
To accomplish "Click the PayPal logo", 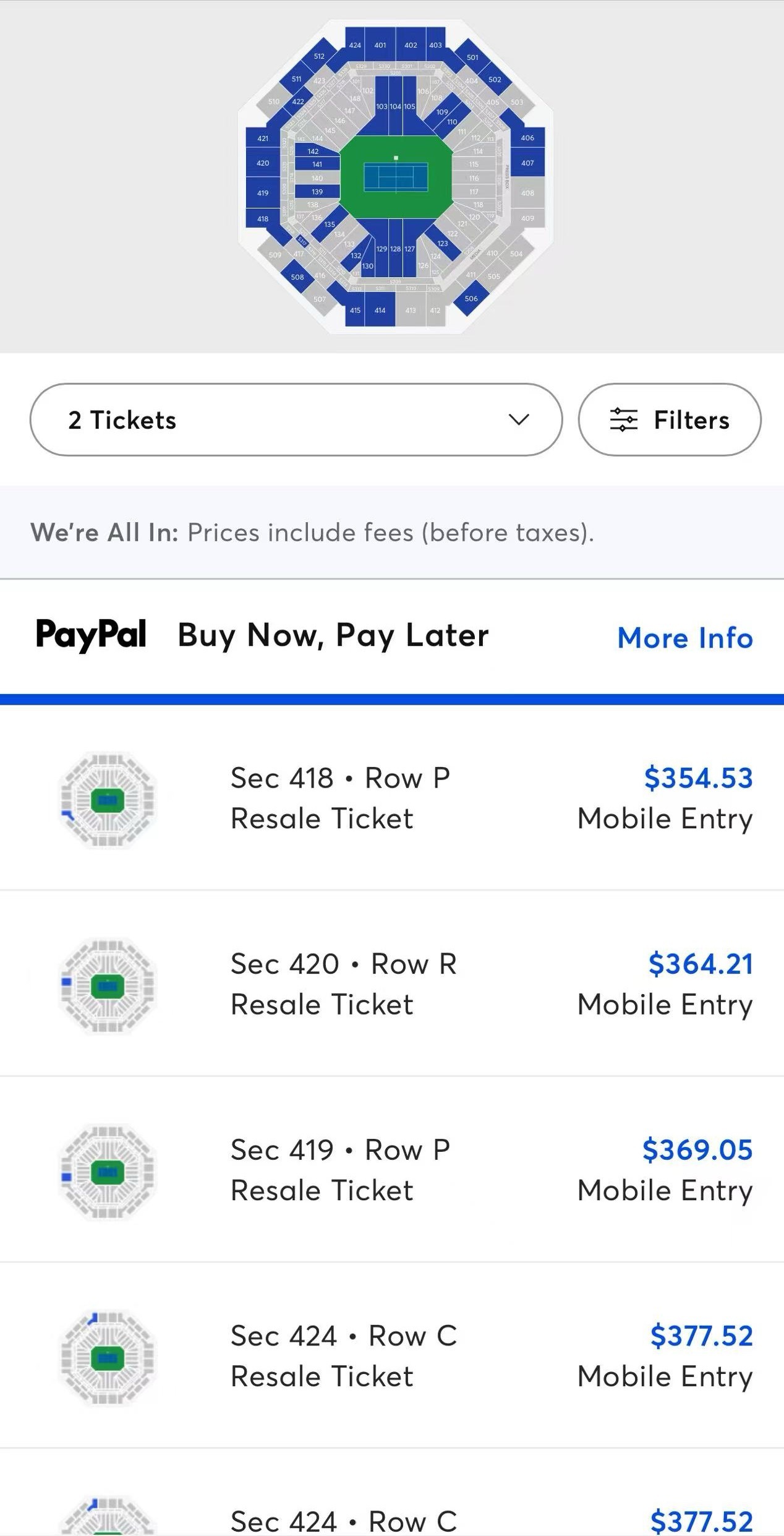I will coord(91,635).
